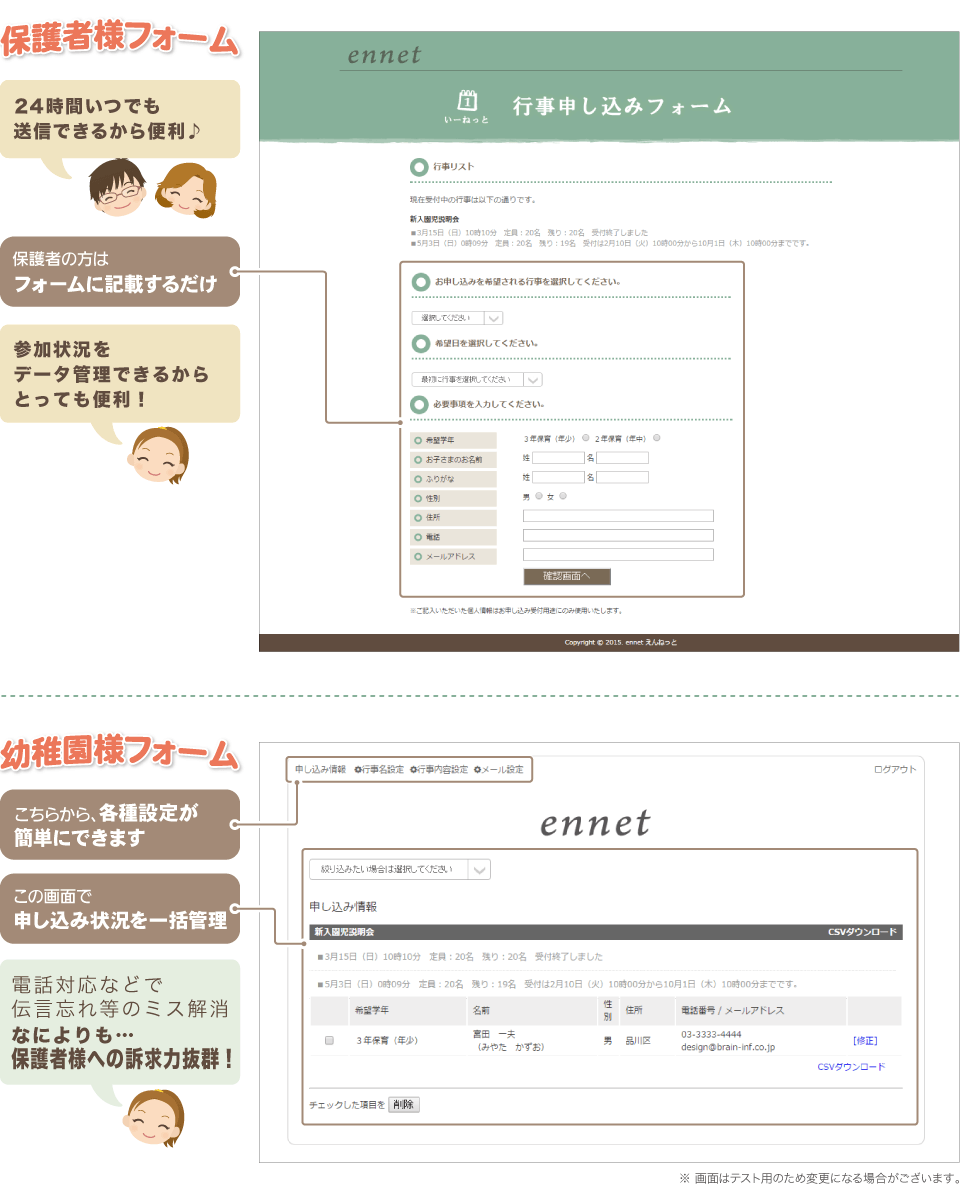Click the ふりがな 姓 input field
Viewport: 960px width, 1199px height.
coord(558,477)
